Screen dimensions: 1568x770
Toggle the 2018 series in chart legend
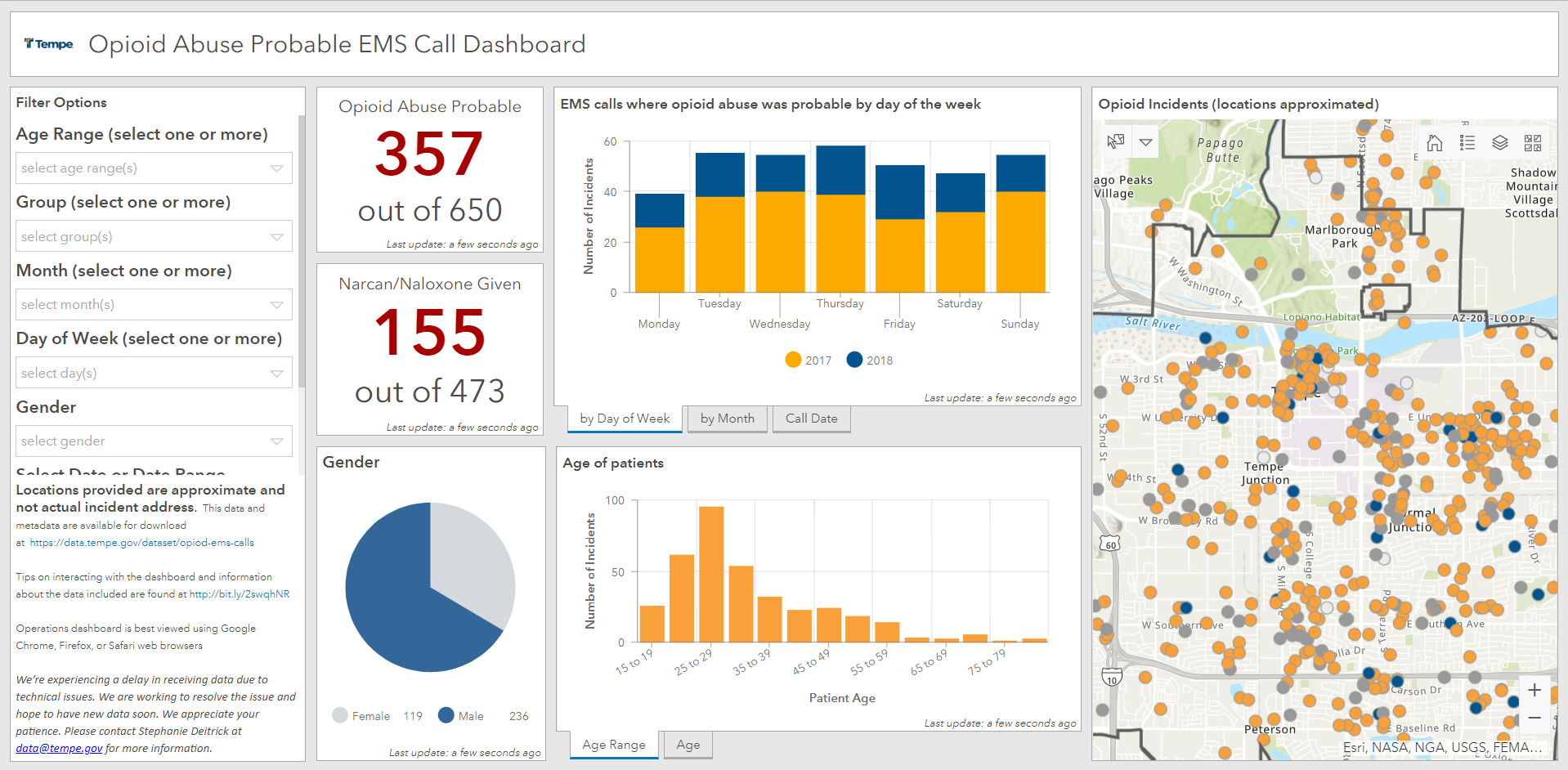pos(870,360)
